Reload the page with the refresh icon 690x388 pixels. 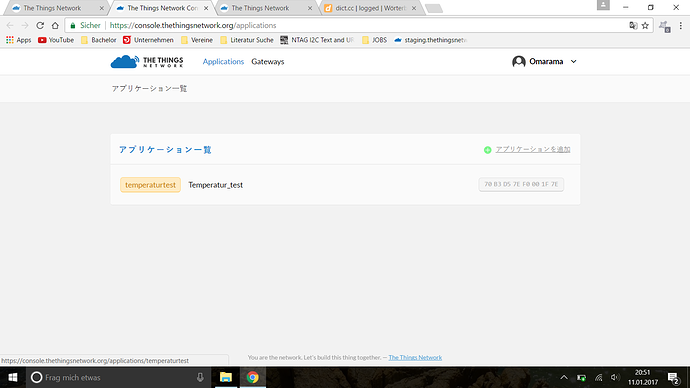point(40,26)
